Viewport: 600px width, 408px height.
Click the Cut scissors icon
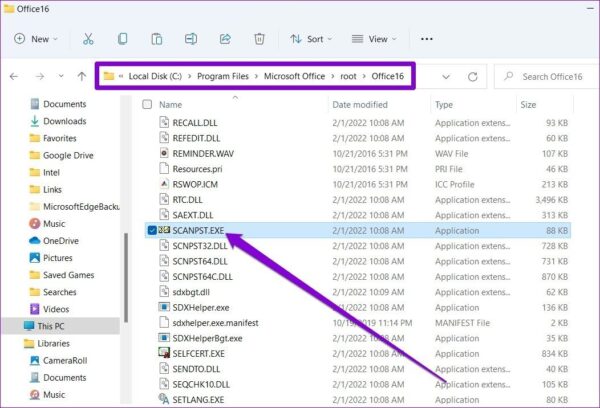pyautogui.click(x=88, y=39)
